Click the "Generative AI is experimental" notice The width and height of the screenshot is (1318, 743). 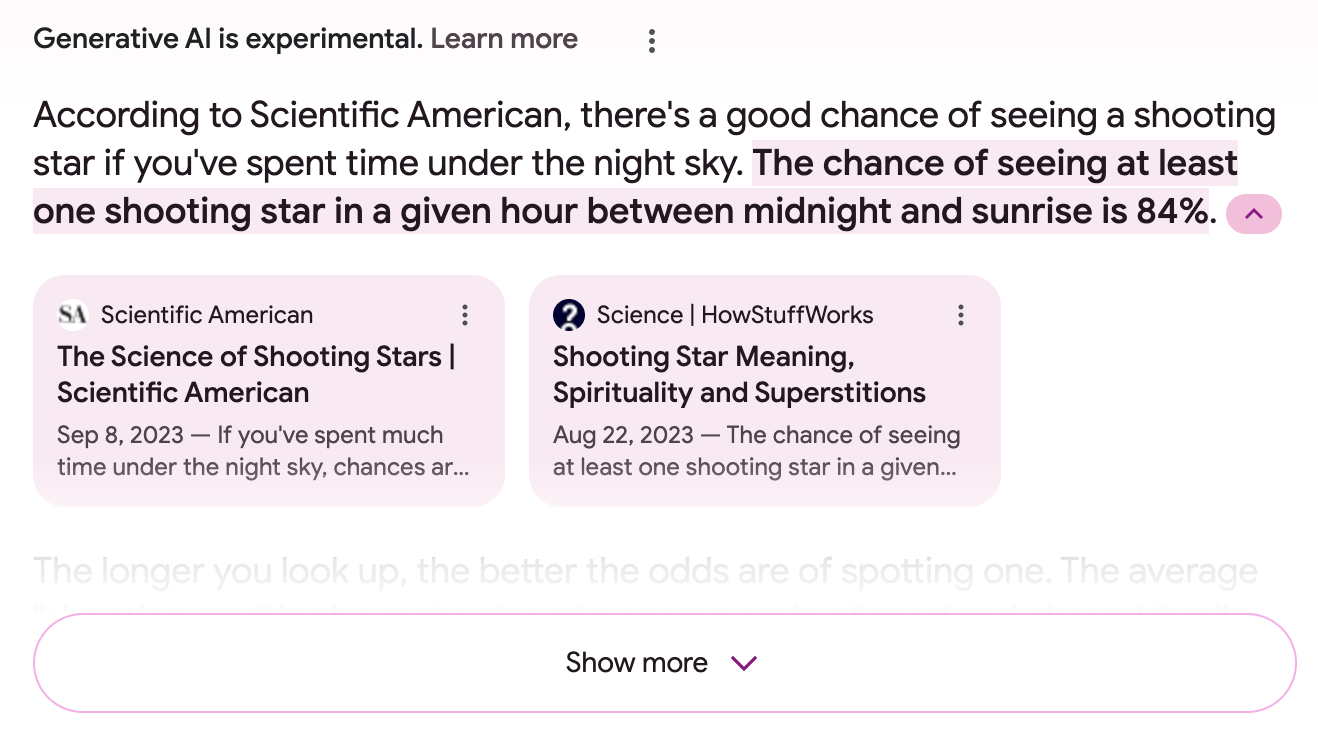[x=228, y=40]
